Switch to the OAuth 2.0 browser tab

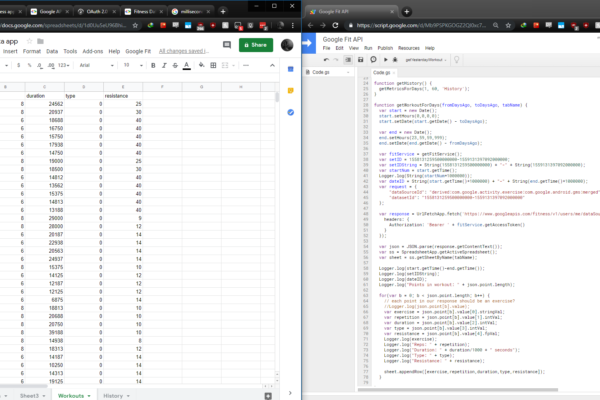96,11
